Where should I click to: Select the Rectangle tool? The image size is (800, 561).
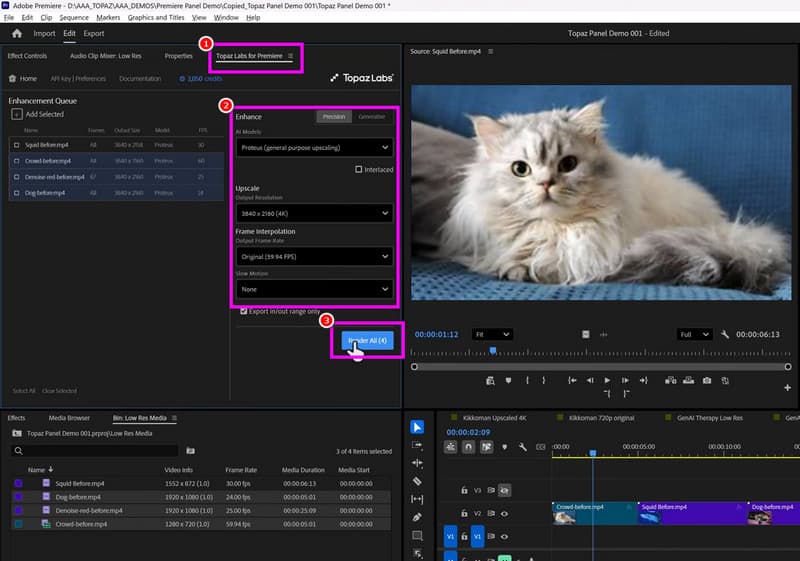[x=417, y=536]
